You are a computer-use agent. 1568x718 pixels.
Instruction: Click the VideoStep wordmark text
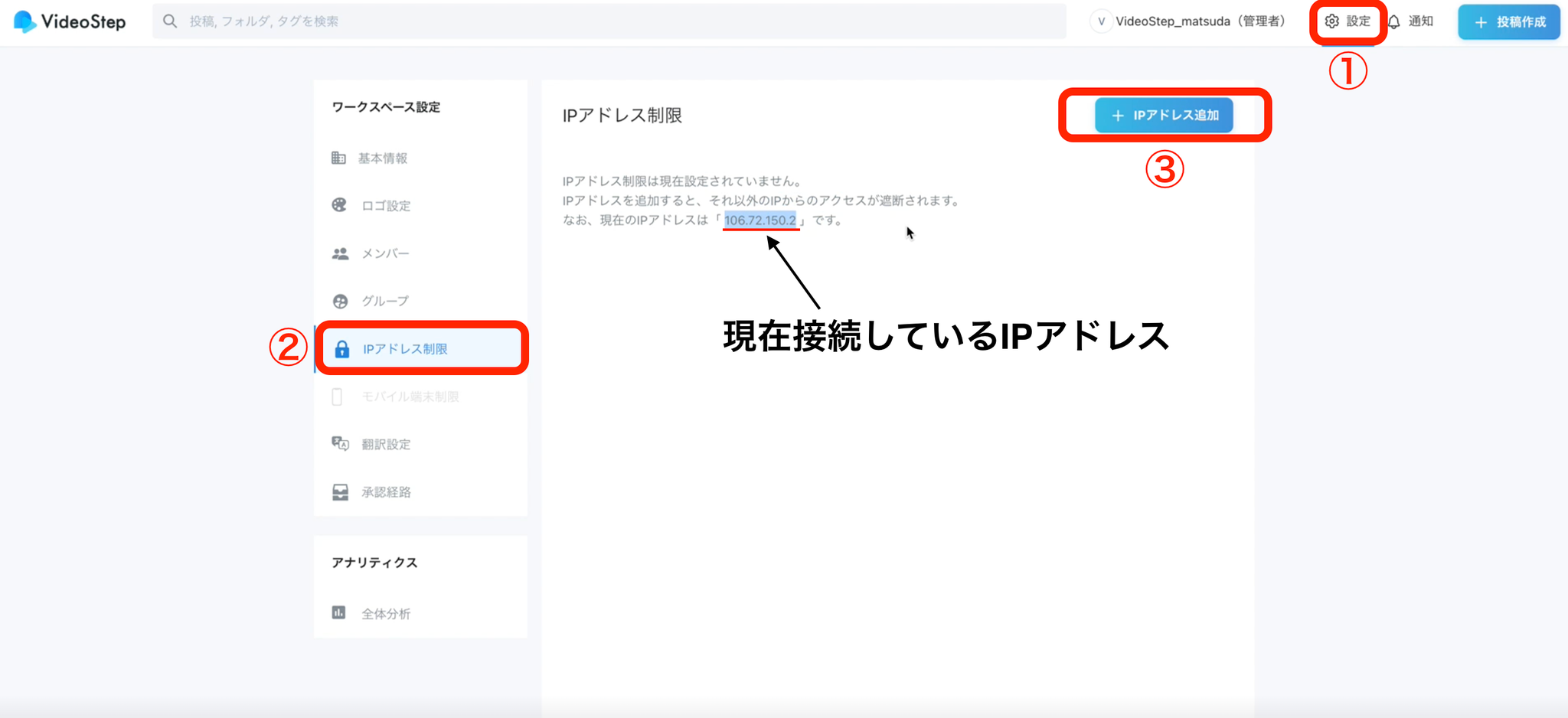coord(83,21)
